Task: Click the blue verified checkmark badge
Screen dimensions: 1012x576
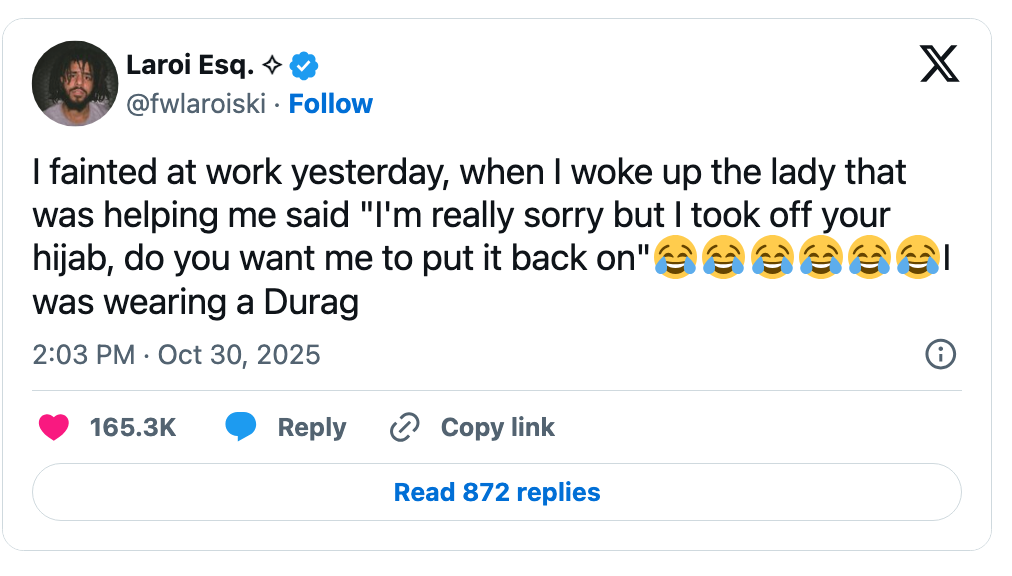Action: pyautogui.click(x=302, y=64)
